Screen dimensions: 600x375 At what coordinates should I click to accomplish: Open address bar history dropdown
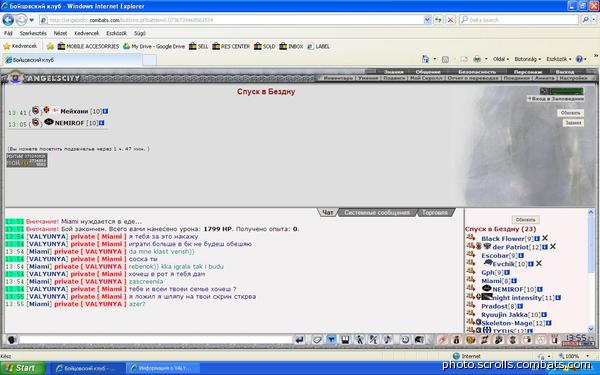427,20
